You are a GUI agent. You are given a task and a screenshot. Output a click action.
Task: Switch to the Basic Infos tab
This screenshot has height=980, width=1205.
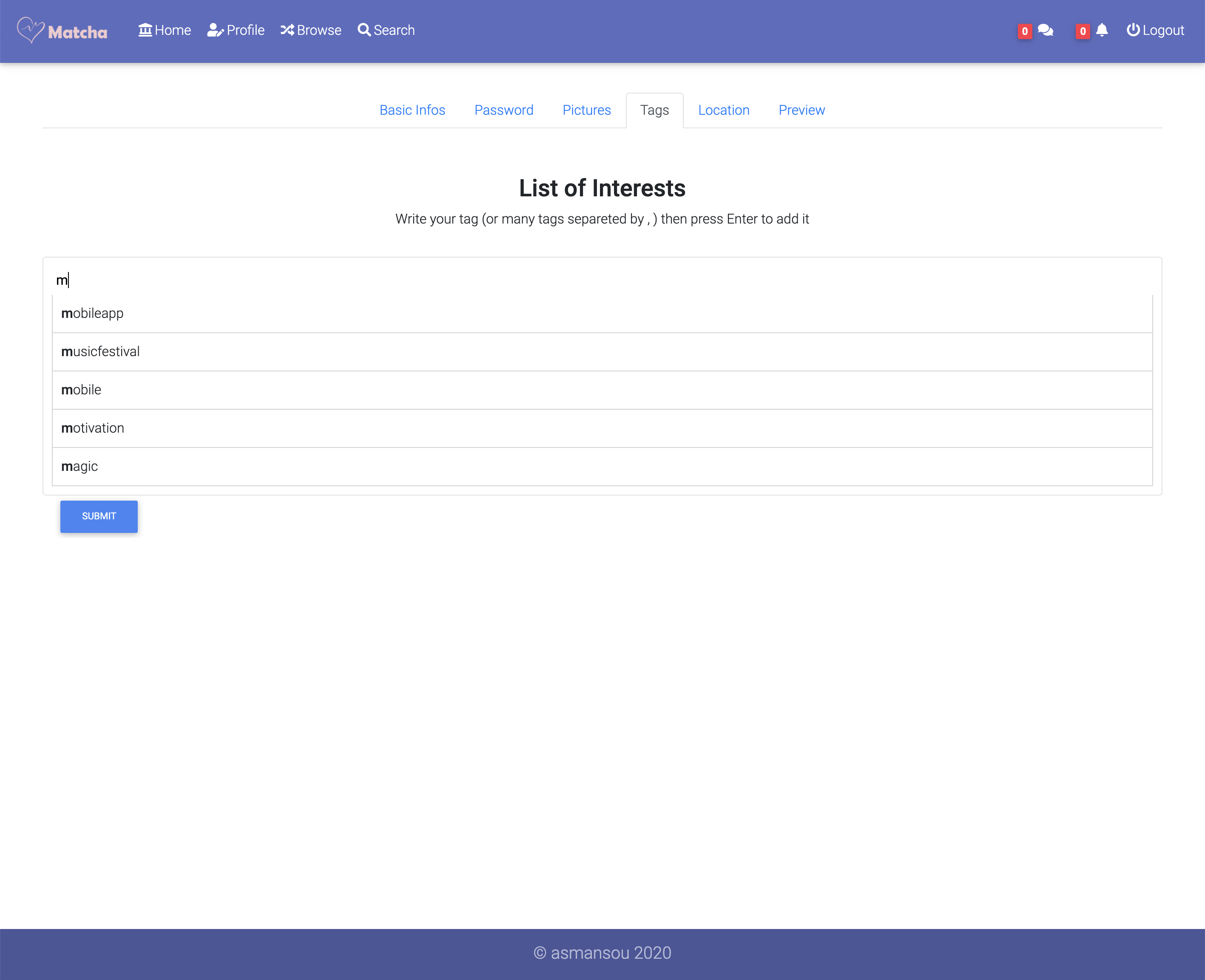coord(412,110)
